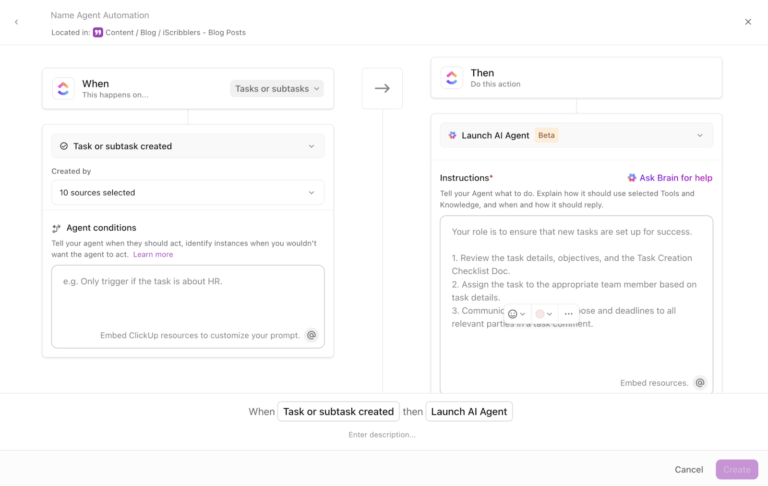Click the three-dots more options icon
Screen dimensions: 768x486
[x=568, y=314]
